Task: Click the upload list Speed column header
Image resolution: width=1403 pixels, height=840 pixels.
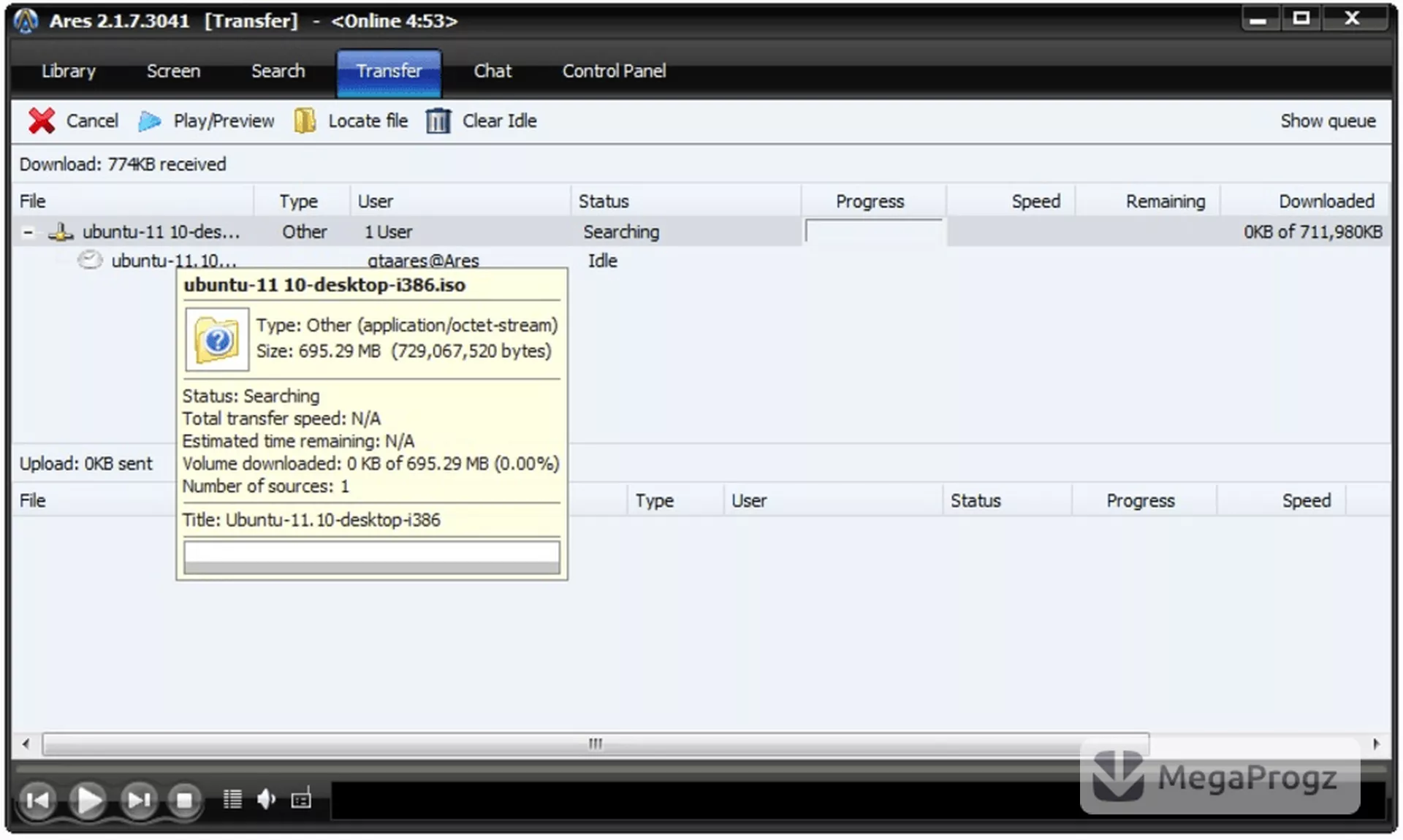Action: [1281, 500]
